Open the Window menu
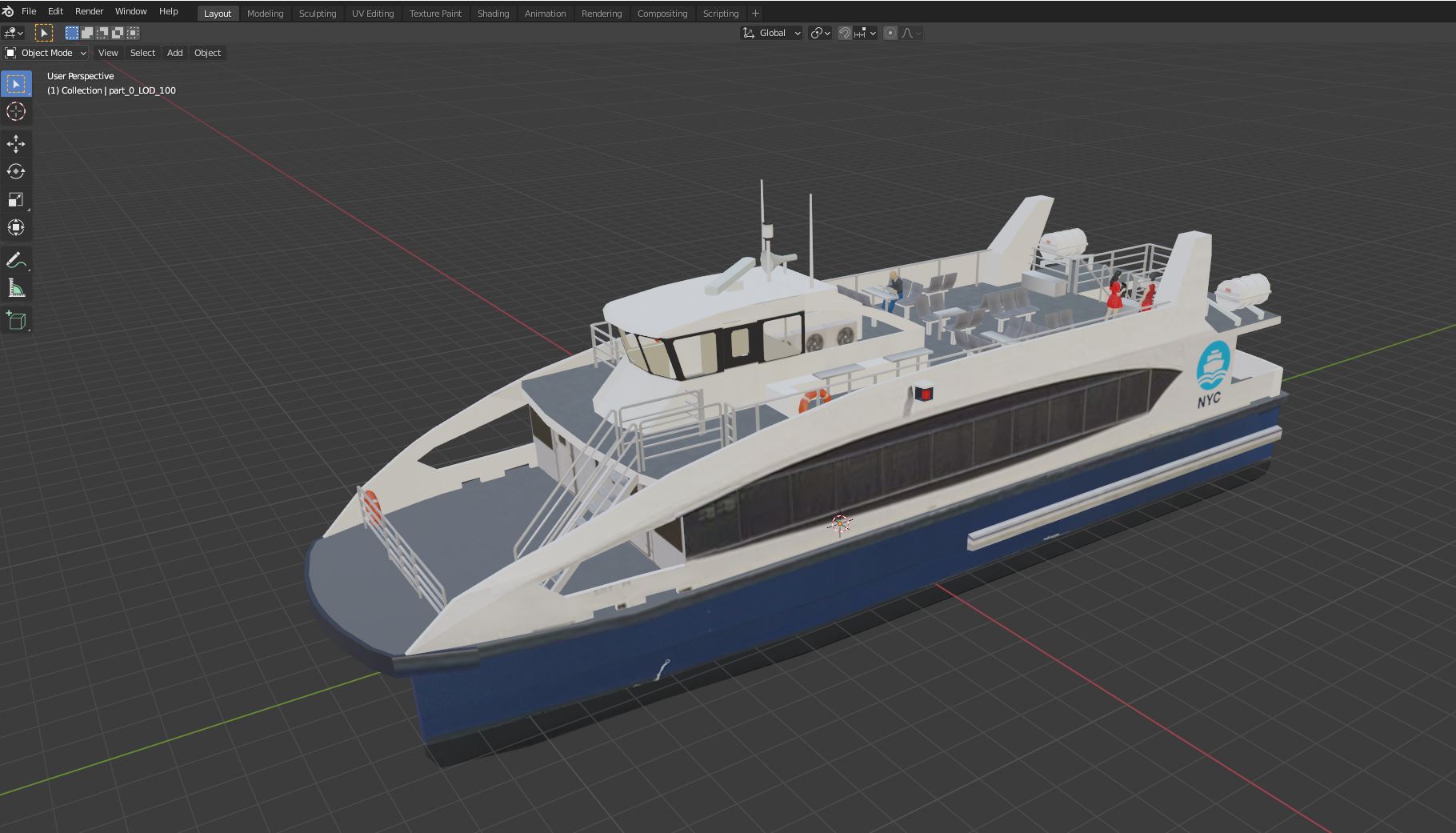 130,11
